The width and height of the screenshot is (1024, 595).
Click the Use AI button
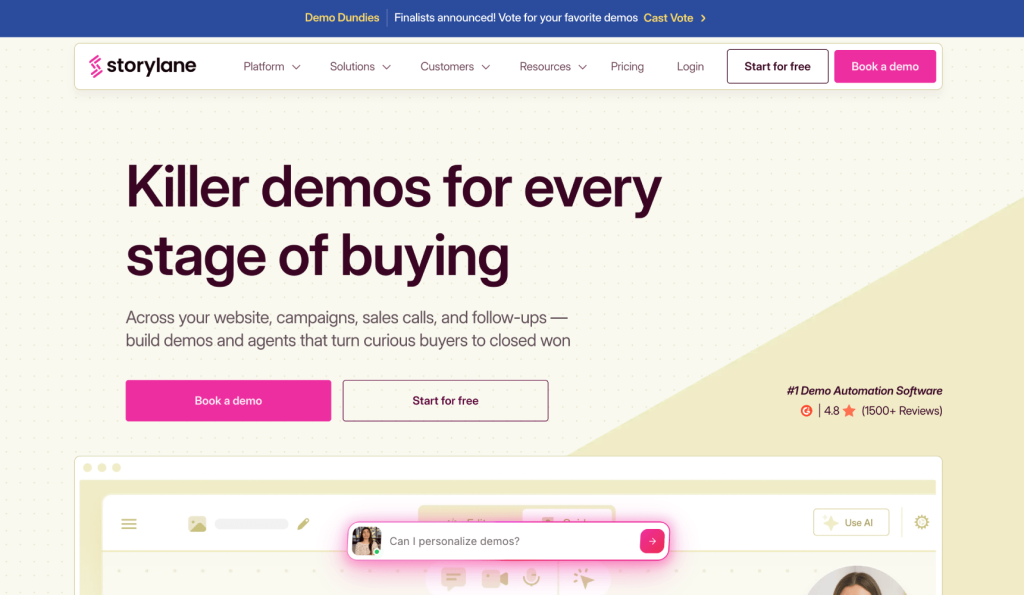851,523
